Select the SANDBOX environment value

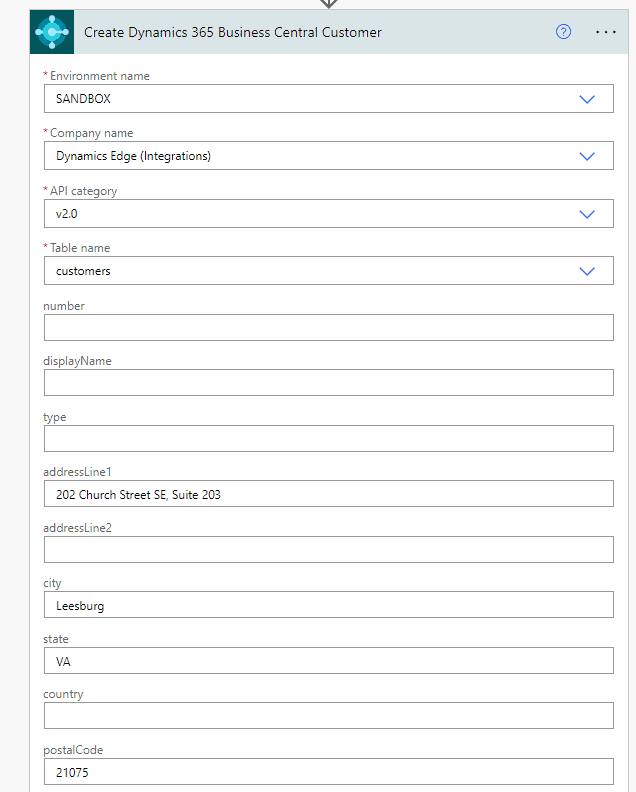click(x=83, y=99)
